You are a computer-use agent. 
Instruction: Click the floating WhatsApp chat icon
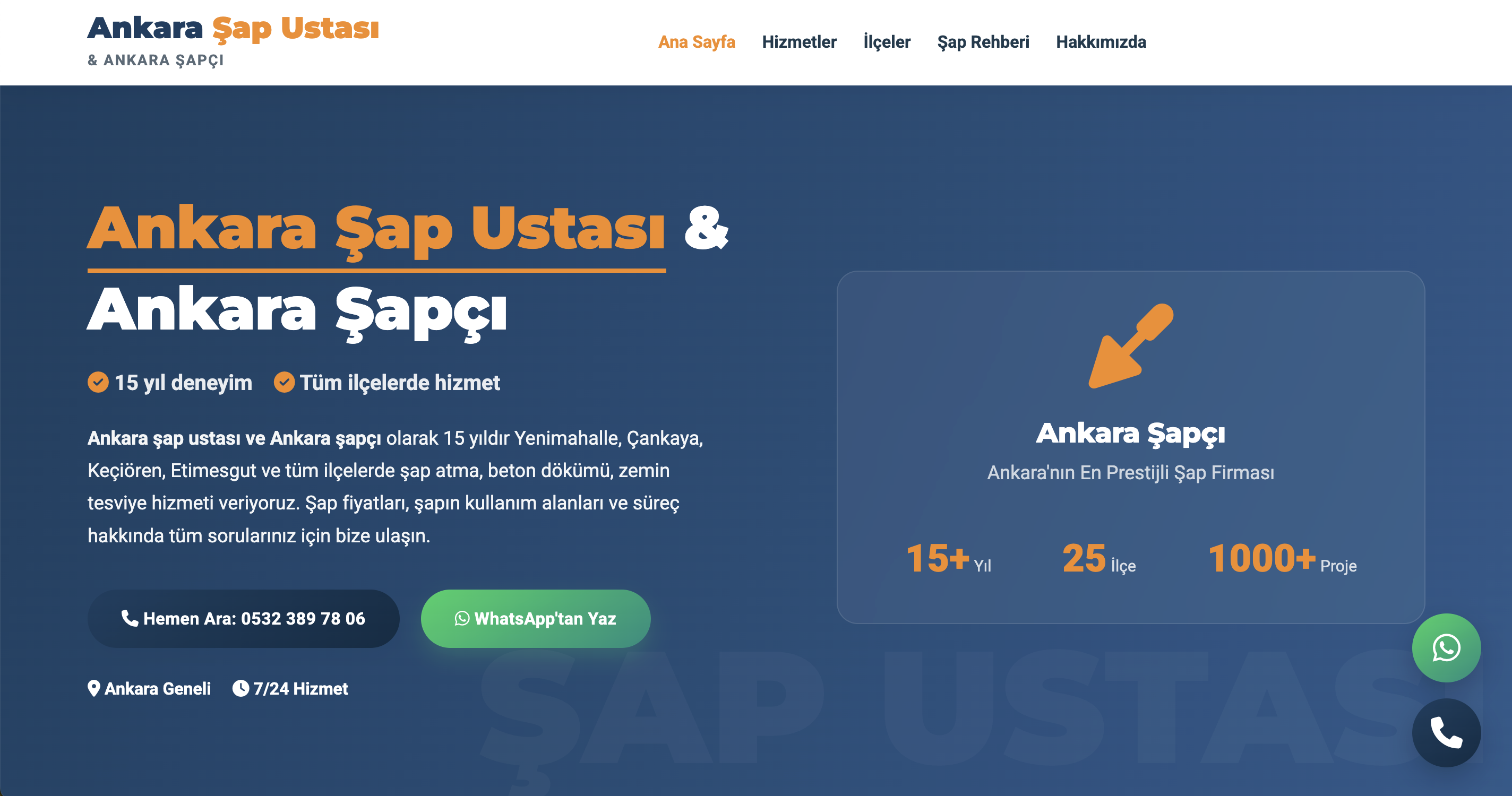click(x=1446, y=648)
